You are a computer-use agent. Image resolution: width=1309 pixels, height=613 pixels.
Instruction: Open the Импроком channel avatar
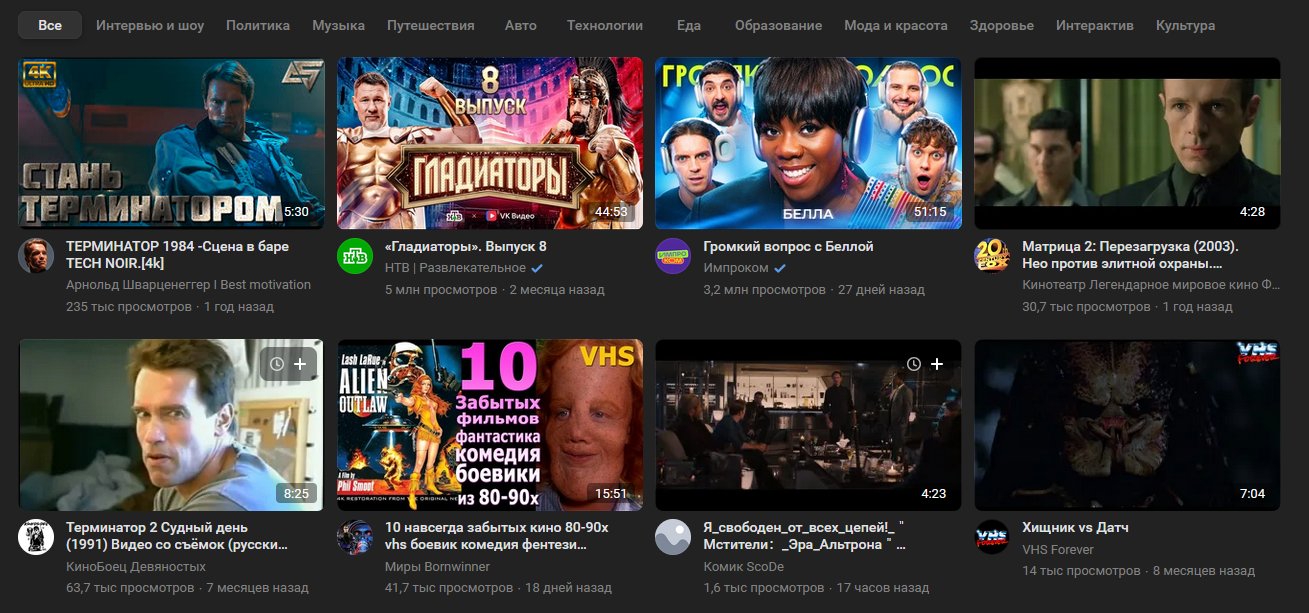click(673, 256)
